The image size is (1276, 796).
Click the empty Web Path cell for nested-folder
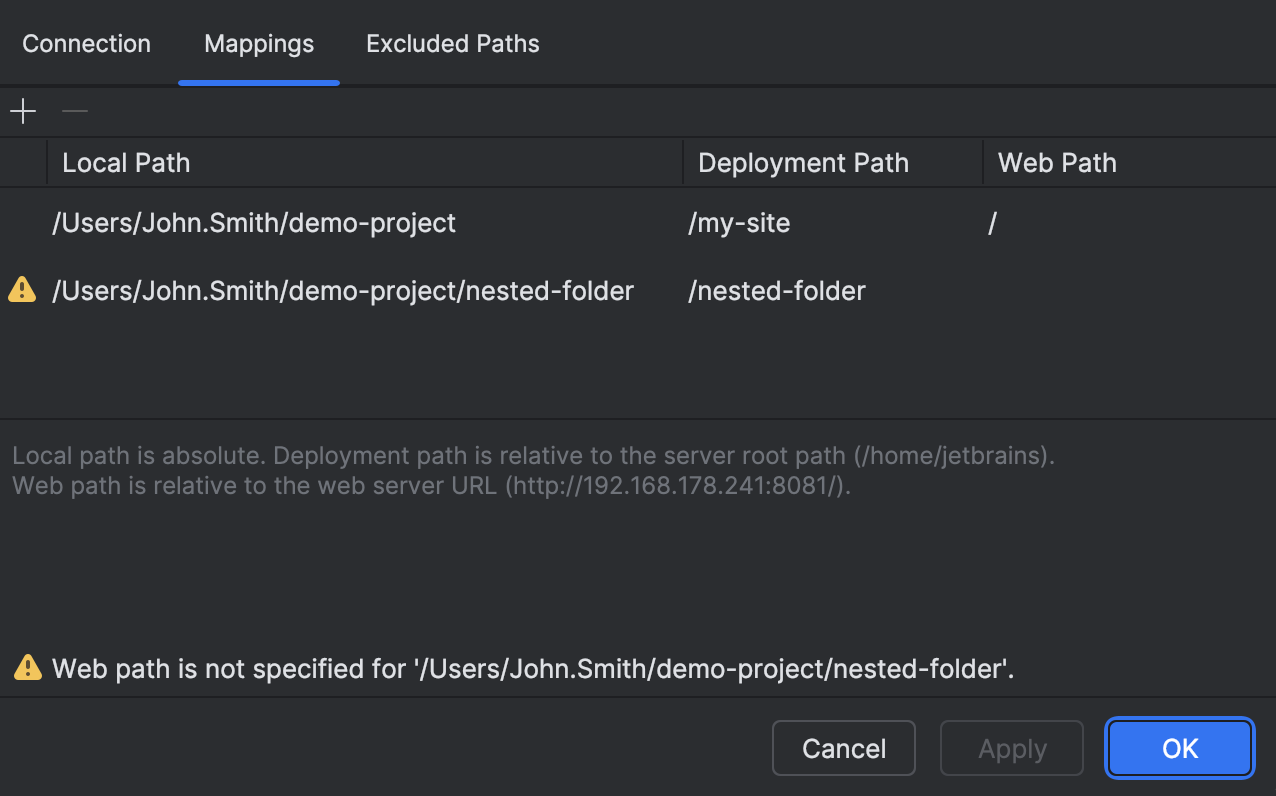tap(1100, 290)
